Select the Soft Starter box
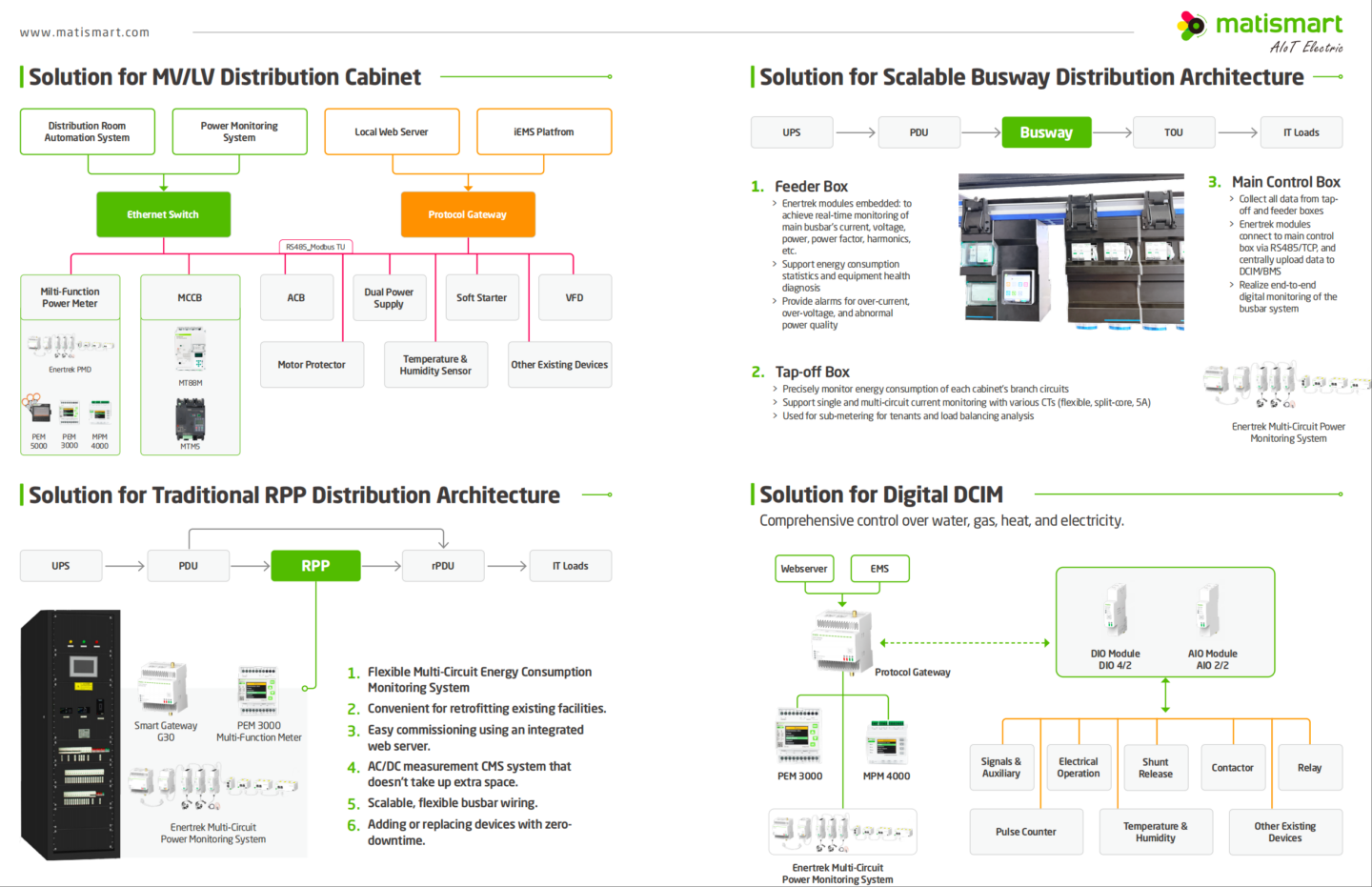This screenshot has height=887, width=1372. coord(481,298)
